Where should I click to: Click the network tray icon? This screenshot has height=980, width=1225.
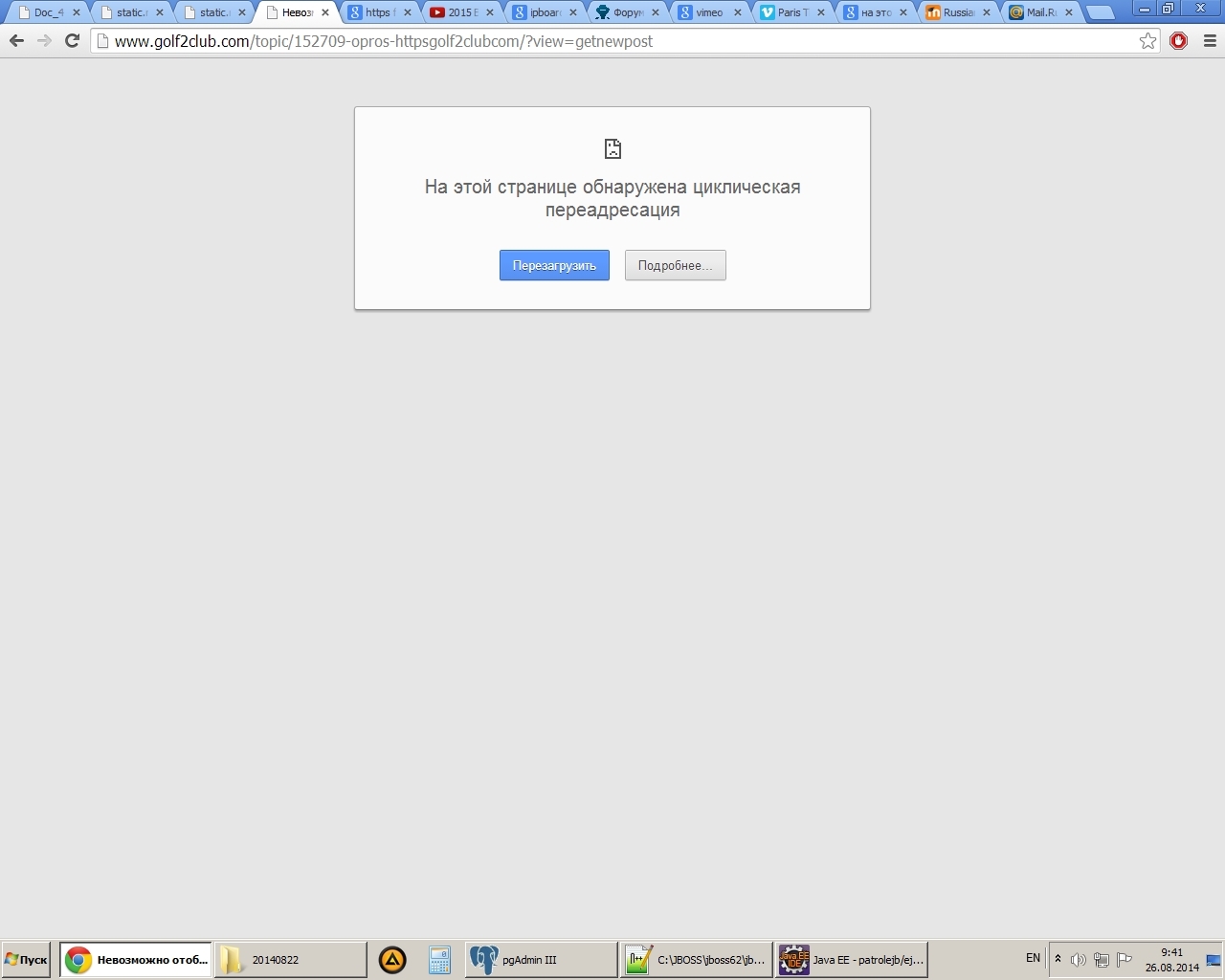pos(1101,960)
